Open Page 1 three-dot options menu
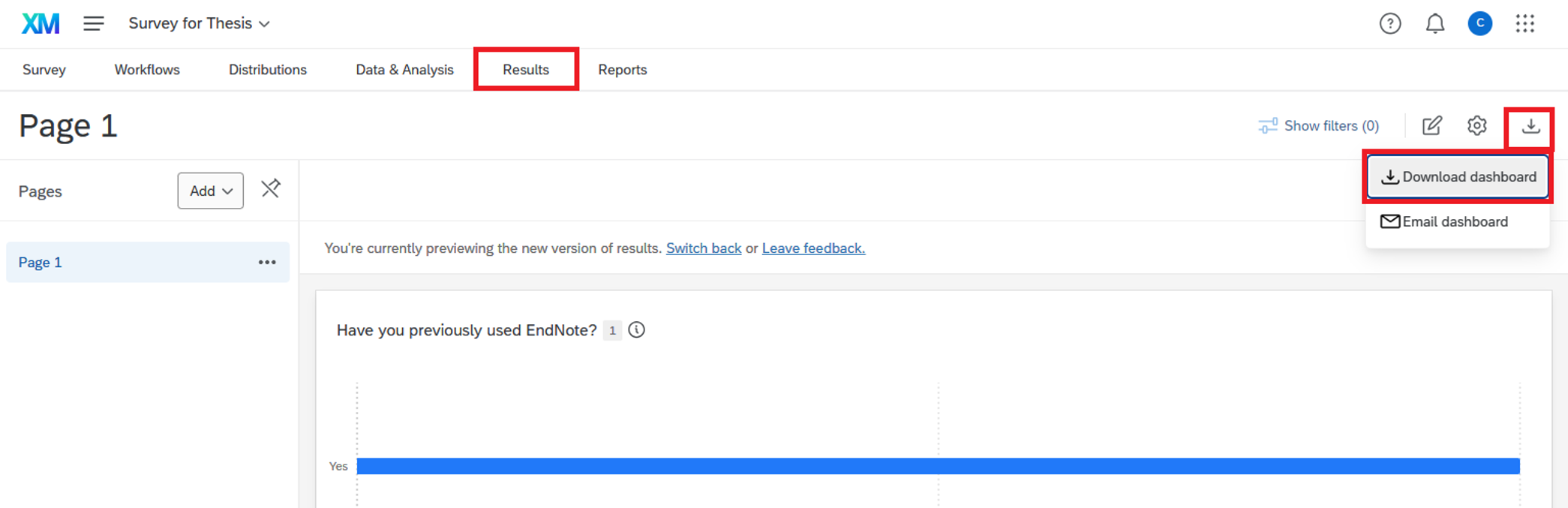Image resolution: width=1568 pixels, height=508 pixels. coord(267,263)
